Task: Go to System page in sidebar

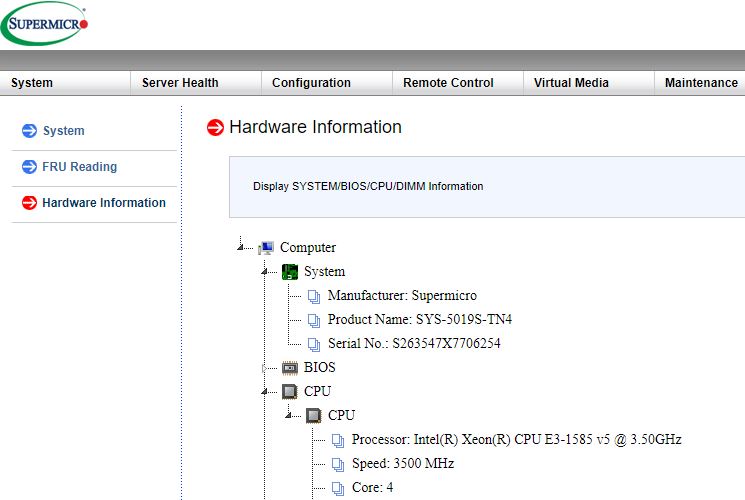Action: (x=63, y=131)
